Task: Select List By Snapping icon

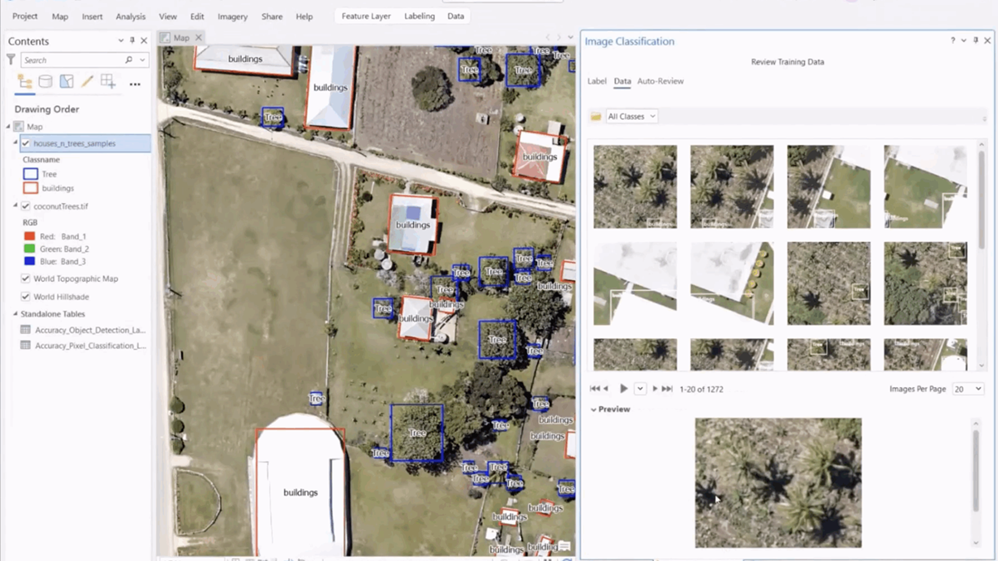Action: (x=108, y=82)
